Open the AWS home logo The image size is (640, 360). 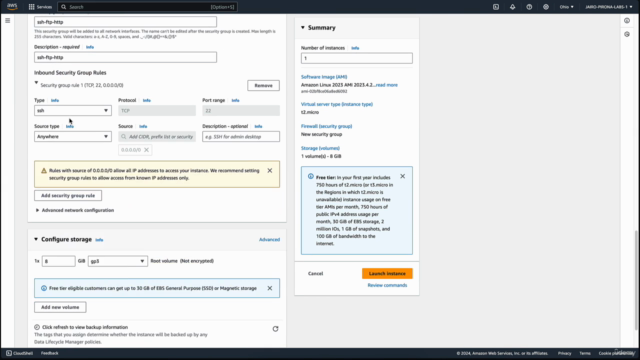pyautogui.click(x=12, y=6)
